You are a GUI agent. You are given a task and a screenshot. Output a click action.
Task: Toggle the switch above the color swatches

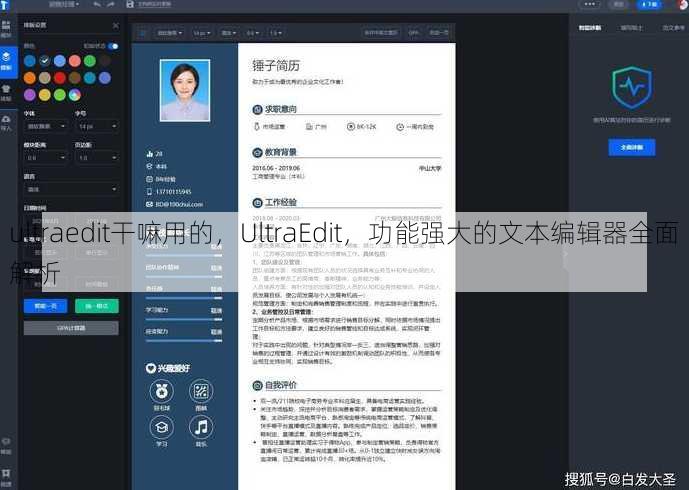pyautogui.click(x=113, y=46)
